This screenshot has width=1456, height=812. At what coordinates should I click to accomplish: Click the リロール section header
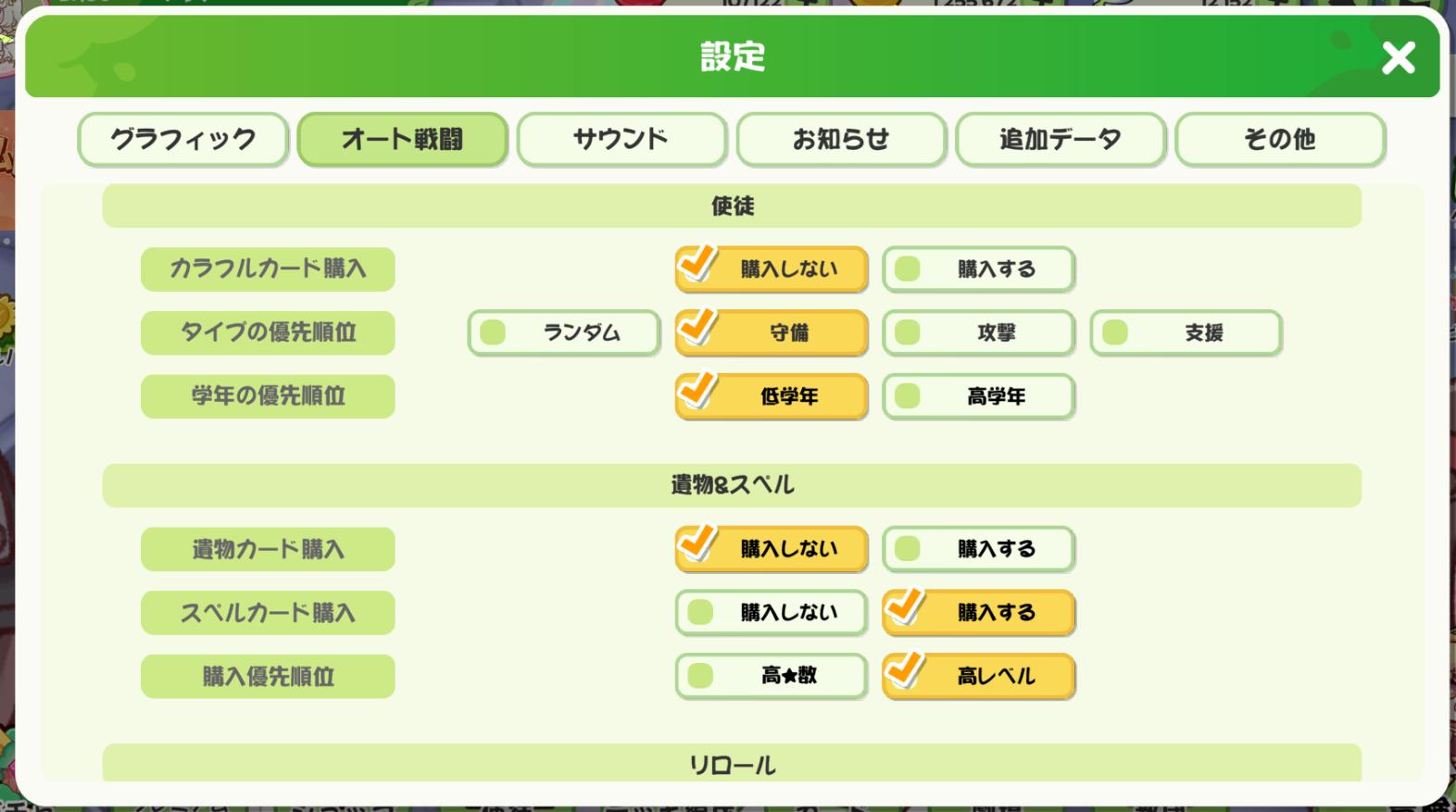732,764
